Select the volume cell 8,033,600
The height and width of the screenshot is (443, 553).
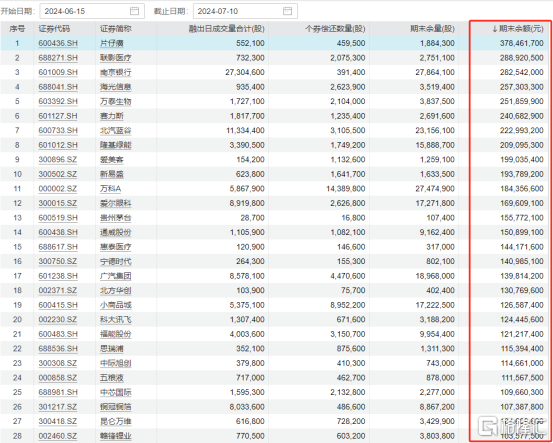click(247, 407)
